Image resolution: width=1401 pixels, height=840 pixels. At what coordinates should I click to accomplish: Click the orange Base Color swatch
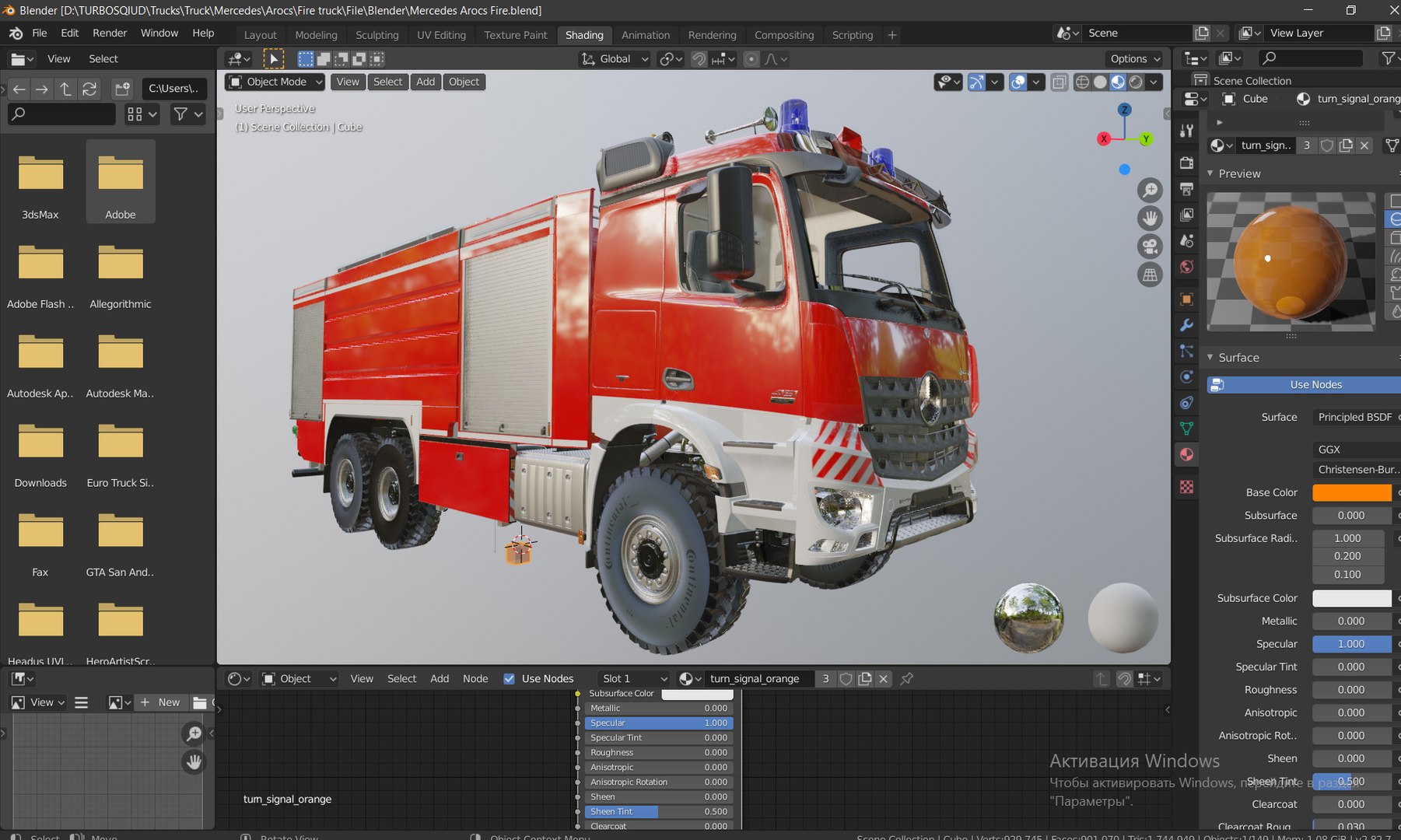(1352, 492)
